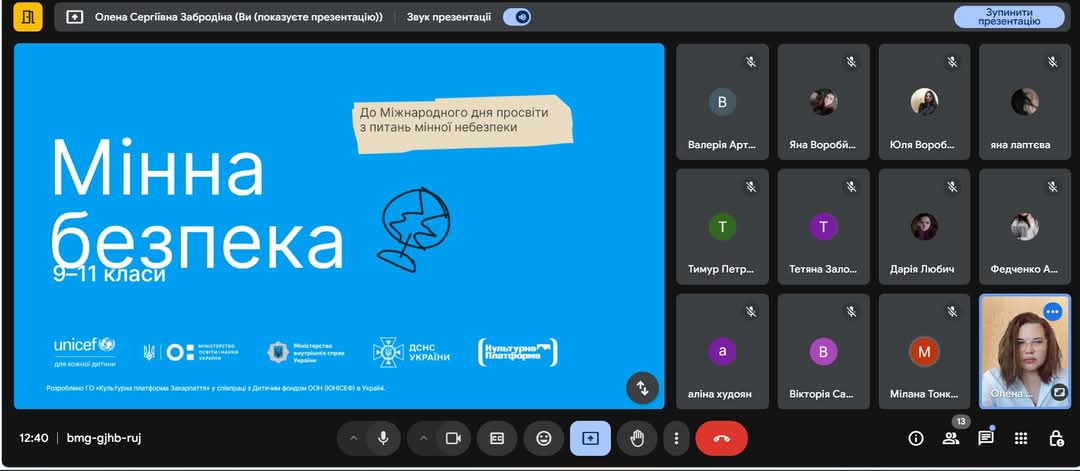Mute the microphone
The height and width of the screenshot is (471, 1080).
383,439
